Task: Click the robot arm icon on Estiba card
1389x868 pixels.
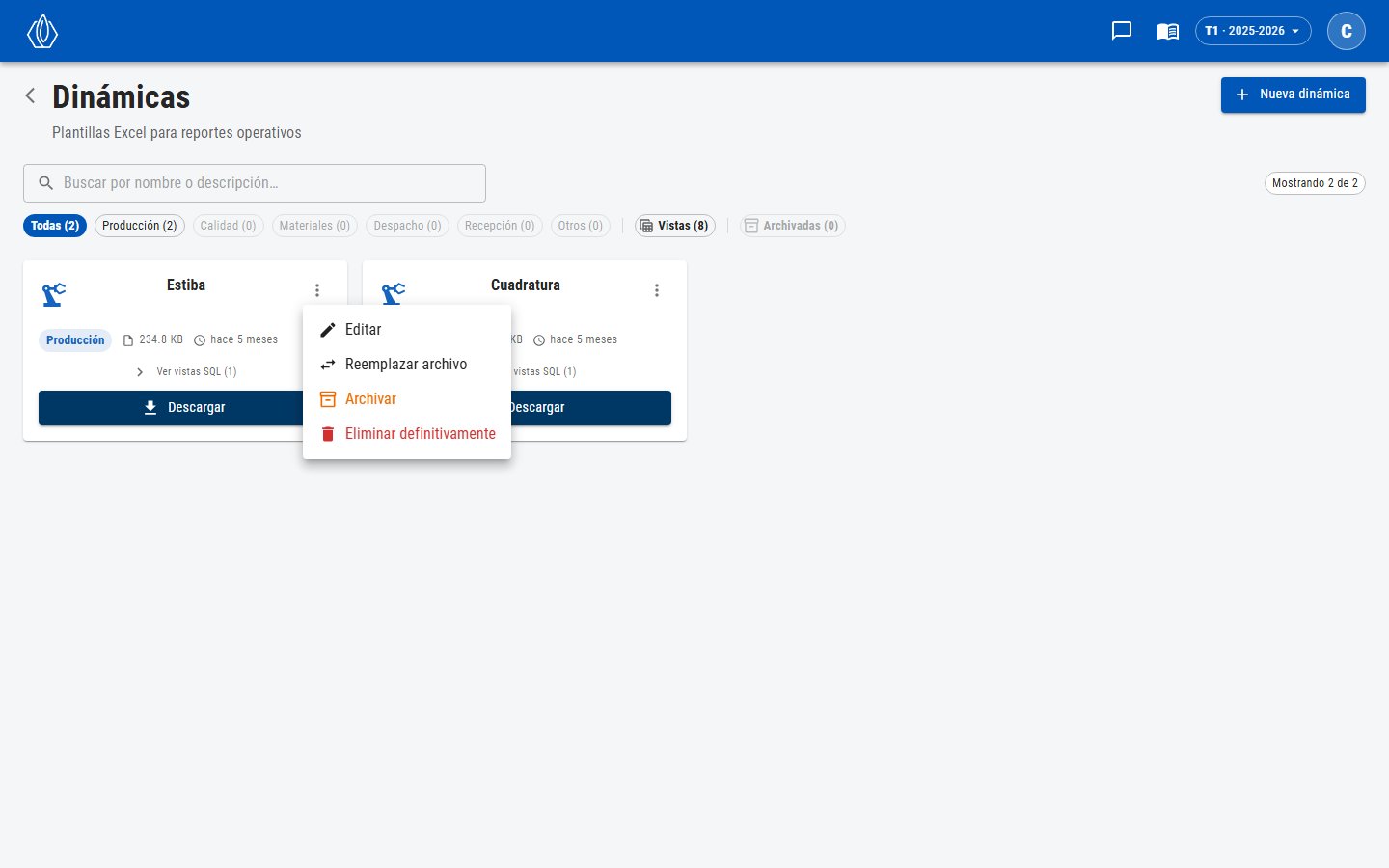Action: tap(54, 293)
